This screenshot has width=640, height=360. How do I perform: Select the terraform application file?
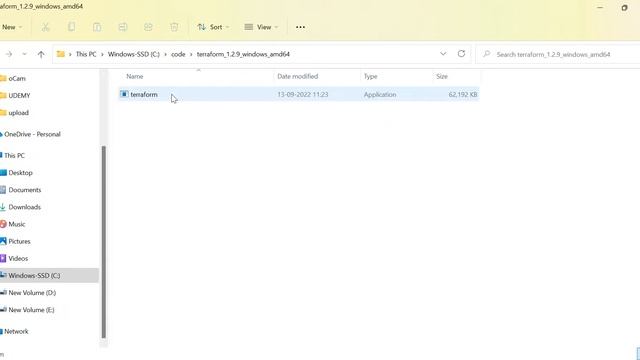299,94
